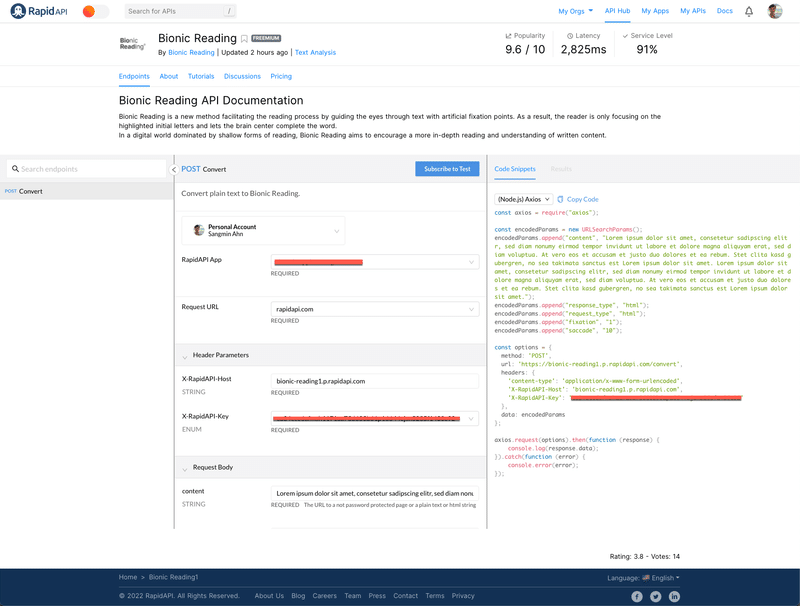Select the Code Snippets tab
This screenshot has height=606, width=800.
click(x=515, y=169)
